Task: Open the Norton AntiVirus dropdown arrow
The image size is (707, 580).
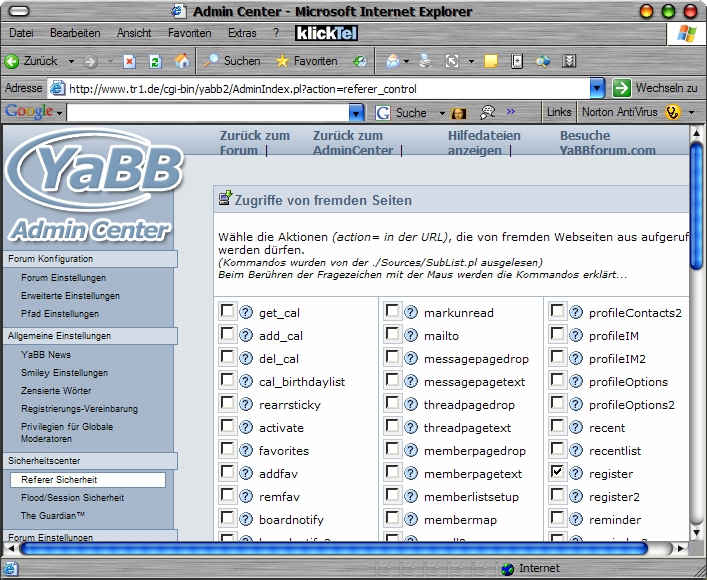Action: (x=691, y=113)
